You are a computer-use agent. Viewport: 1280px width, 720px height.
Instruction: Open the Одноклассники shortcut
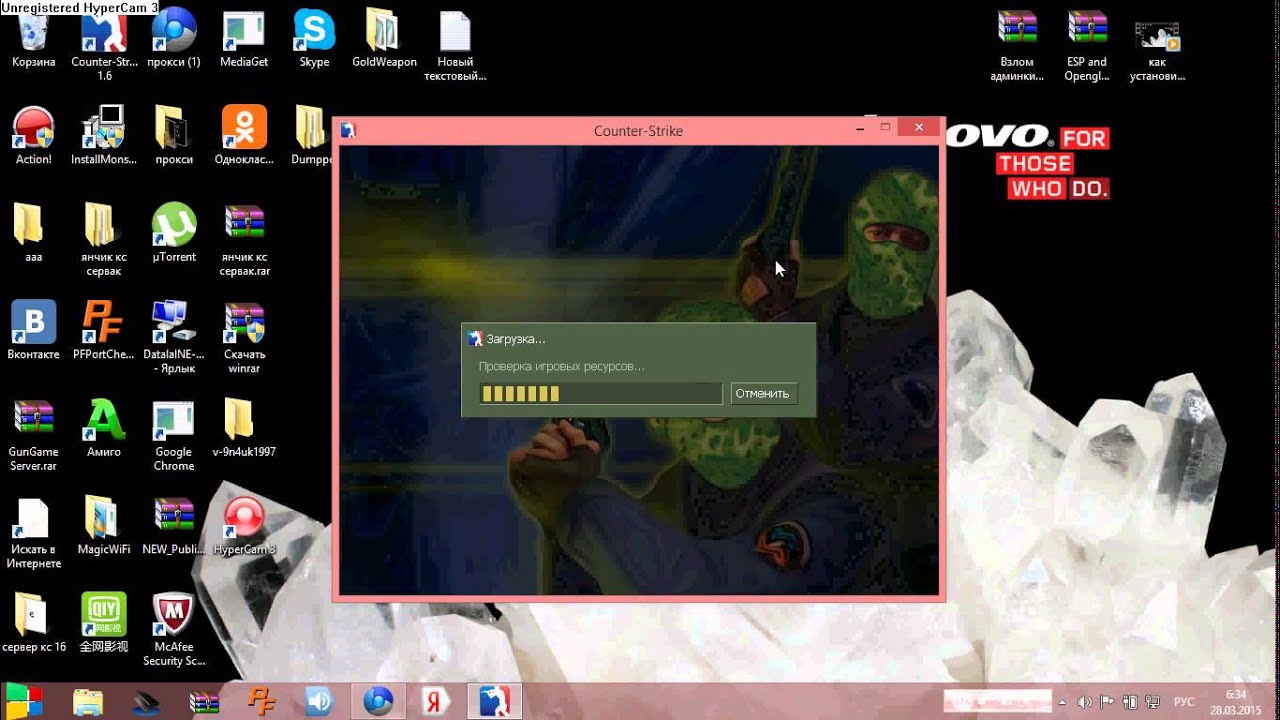click(x=244, y=136)
